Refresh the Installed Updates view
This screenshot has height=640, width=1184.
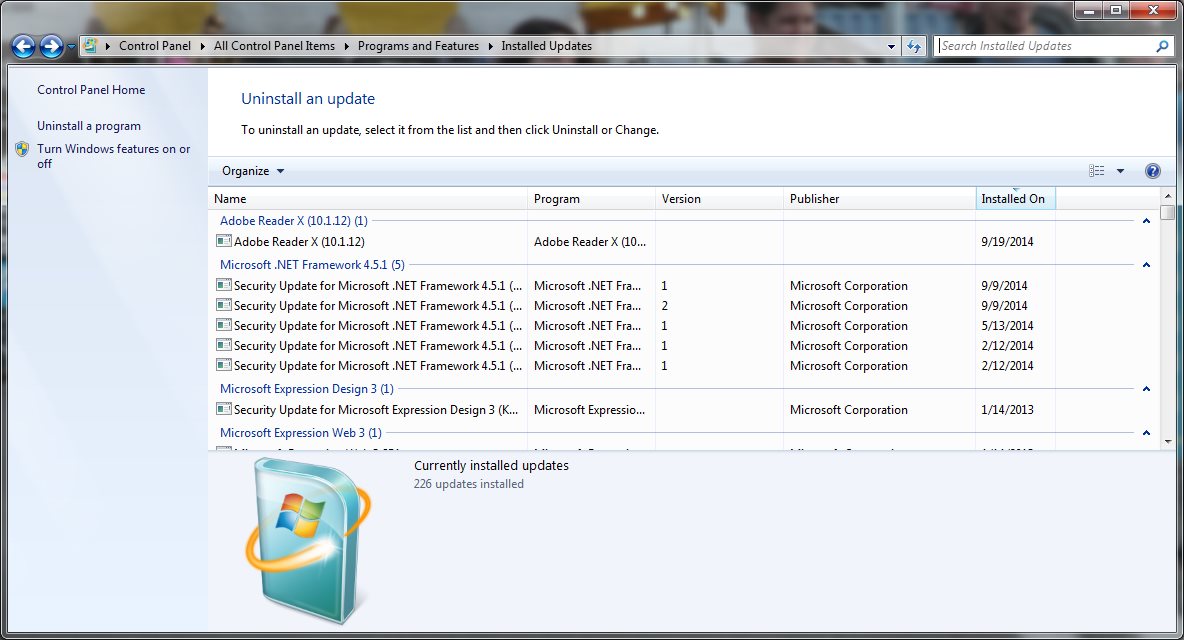coord(914,46)
